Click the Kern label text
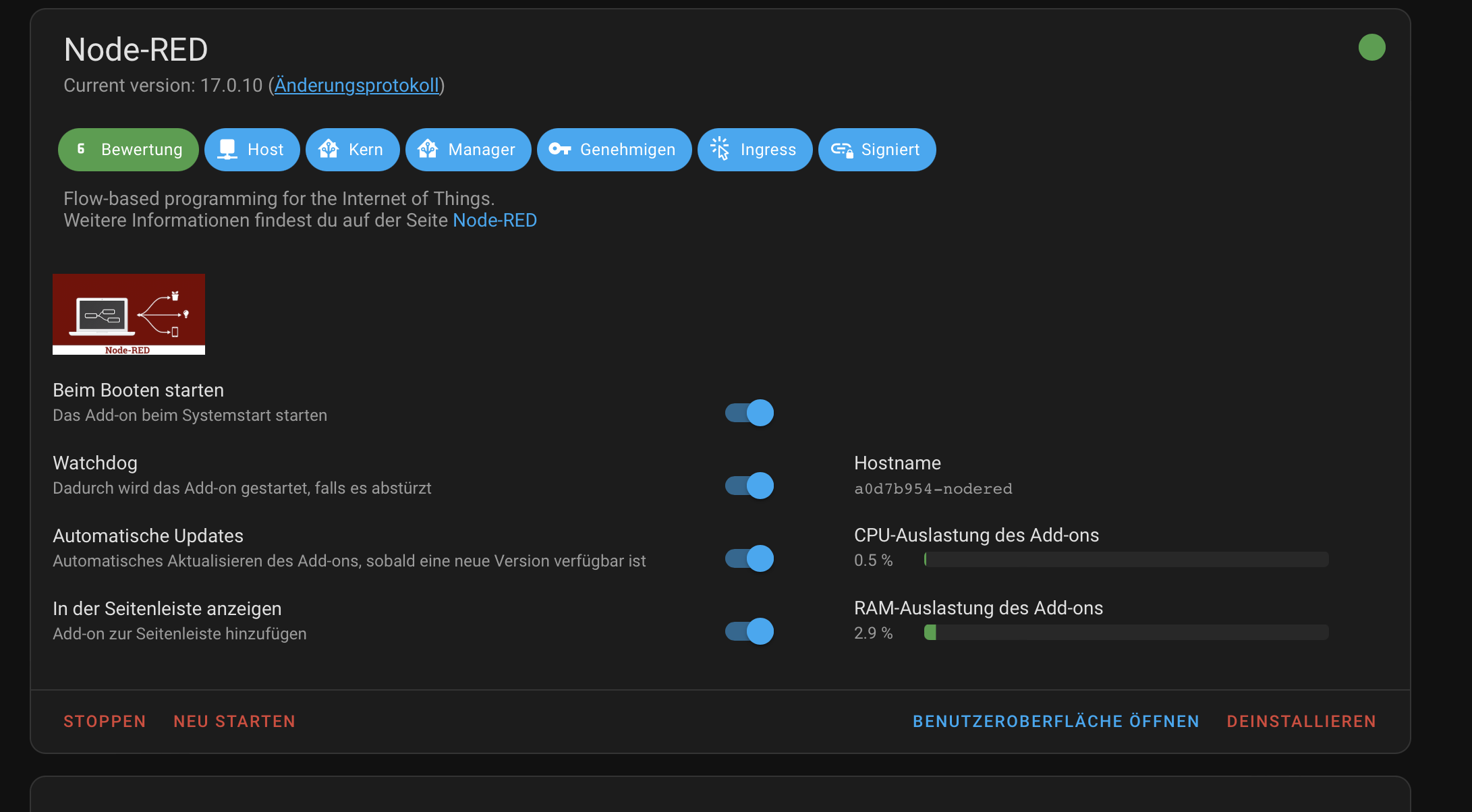The width and height of the screenshot is (1472, 812). (x=366, y=150)
